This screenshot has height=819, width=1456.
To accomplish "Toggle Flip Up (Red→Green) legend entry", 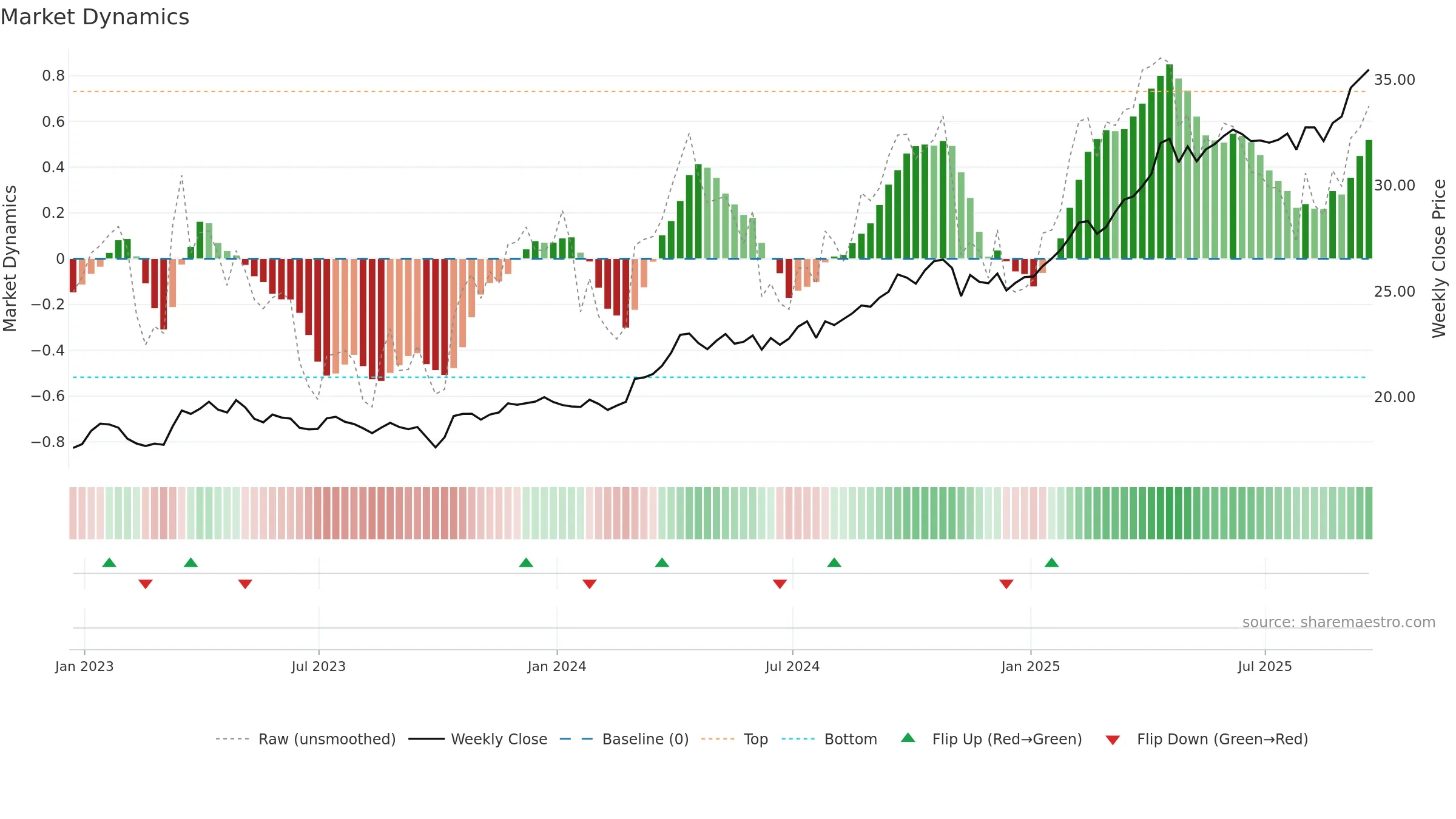I will [991, 739].
